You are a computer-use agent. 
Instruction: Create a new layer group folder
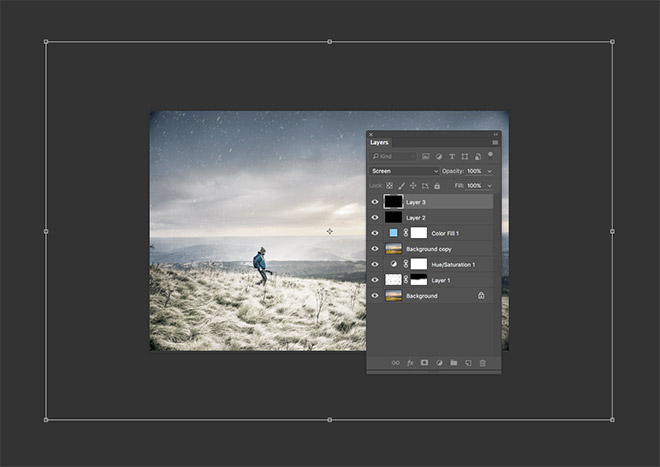pos(453,363)
